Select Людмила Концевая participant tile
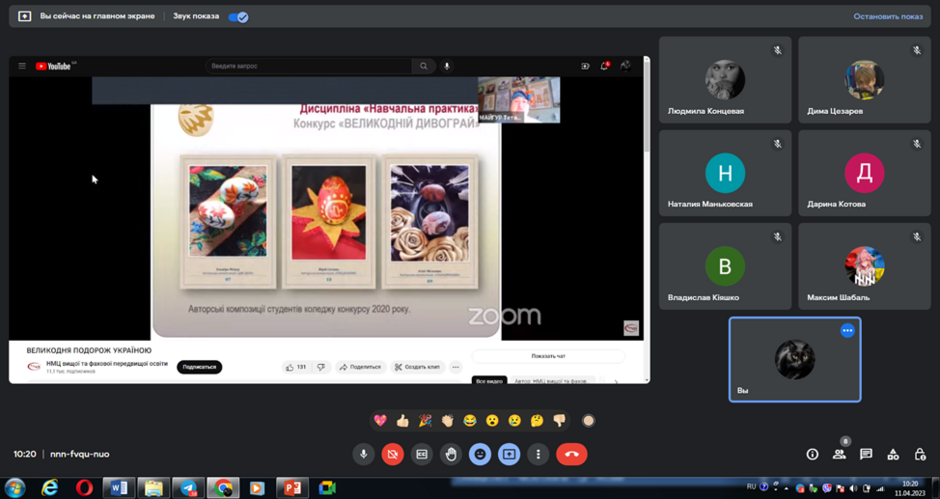 click(725, 80)
